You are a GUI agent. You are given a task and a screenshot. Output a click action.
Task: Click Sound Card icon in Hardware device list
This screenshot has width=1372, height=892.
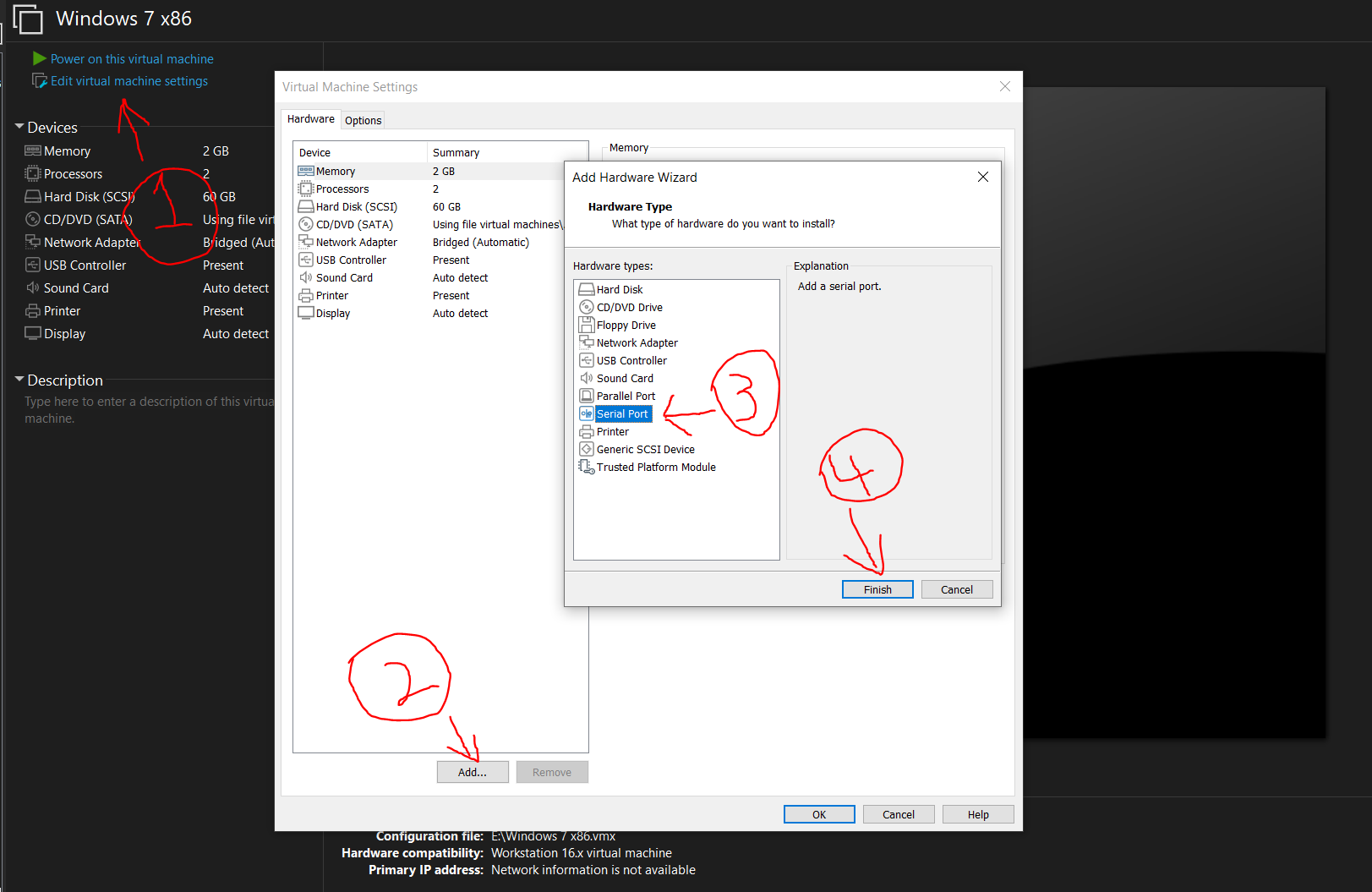(x=306, y=277)
